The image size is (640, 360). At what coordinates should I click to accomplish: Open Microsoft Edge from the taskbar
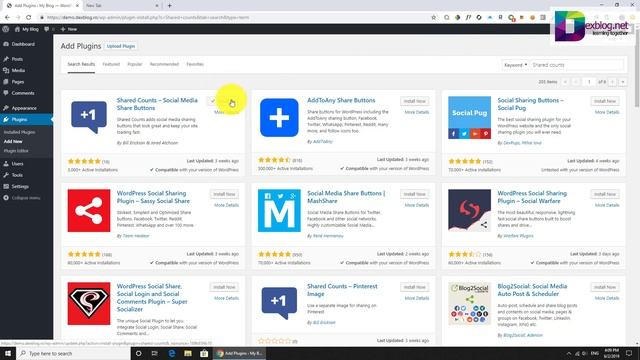(x=172, y=353)
